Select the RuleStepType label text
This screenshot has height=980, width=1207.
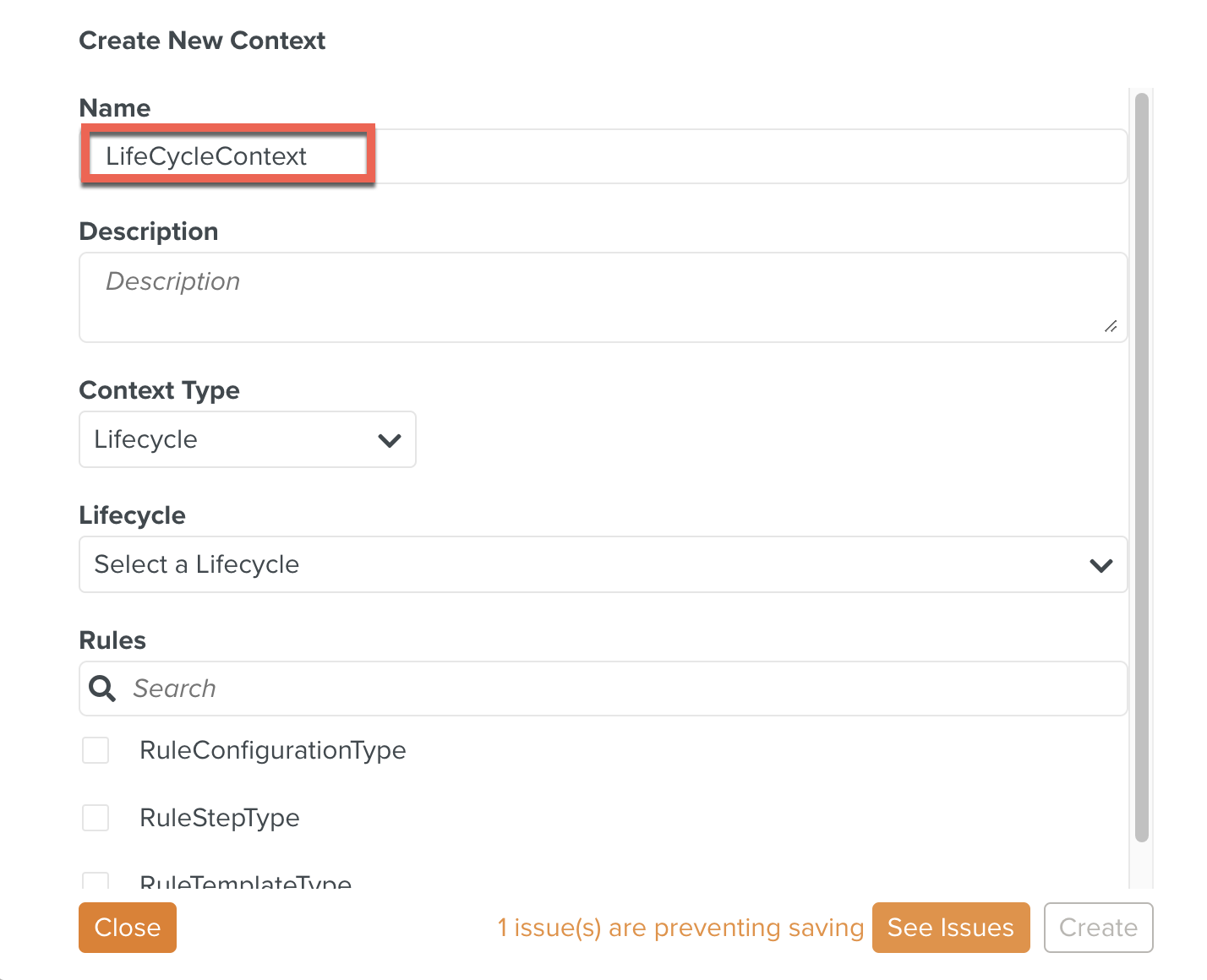click(220, 818)
